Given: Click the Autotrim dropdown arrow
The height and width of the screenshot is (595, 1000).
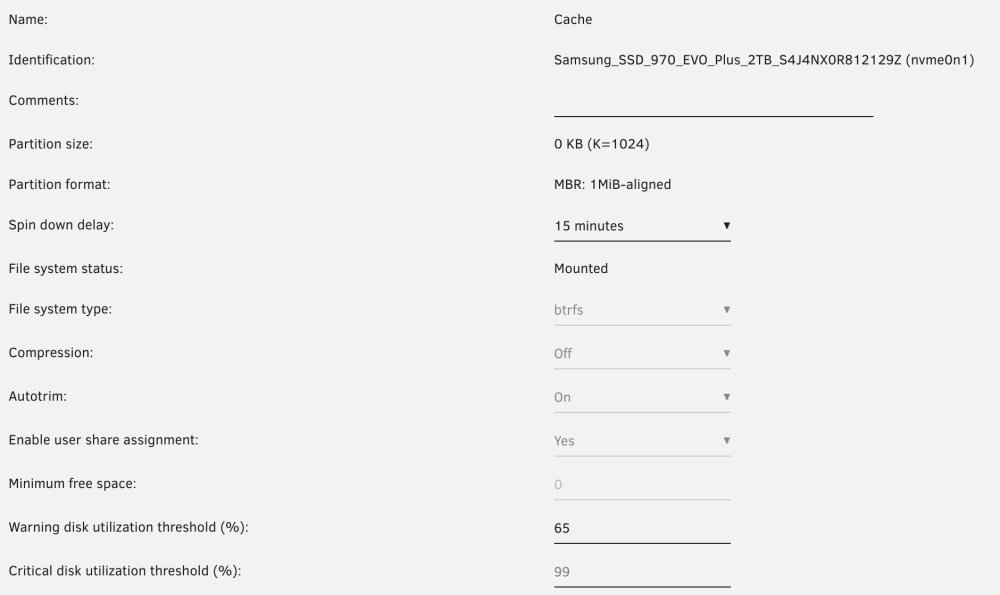Looking at the screenshot, I should pyautogui.click(x=726, y=397).
